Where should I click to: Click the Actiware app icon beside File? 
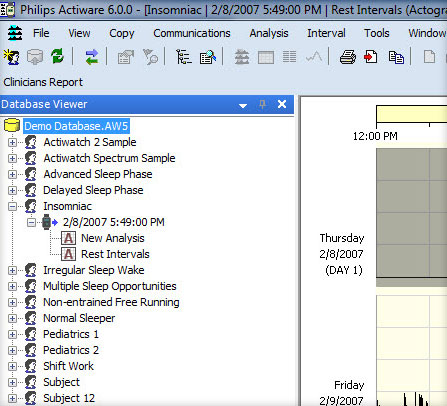(15, 33)
